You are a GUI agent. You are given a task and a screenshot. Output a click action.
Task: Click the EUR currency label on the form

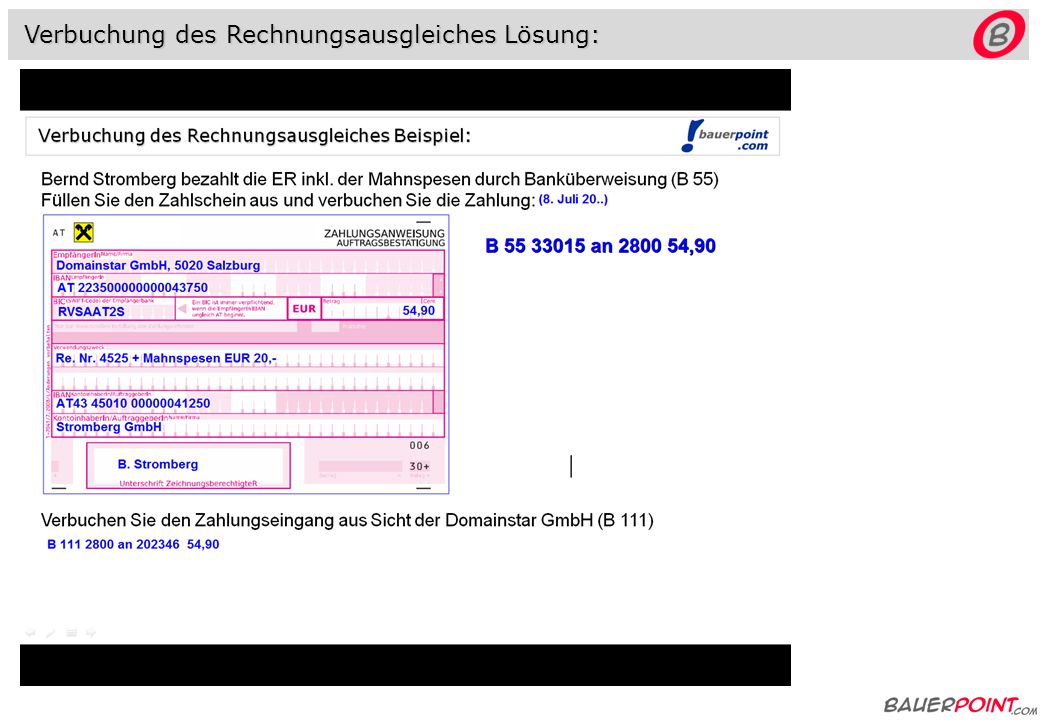pyautogui.click(x=304, y=309)
